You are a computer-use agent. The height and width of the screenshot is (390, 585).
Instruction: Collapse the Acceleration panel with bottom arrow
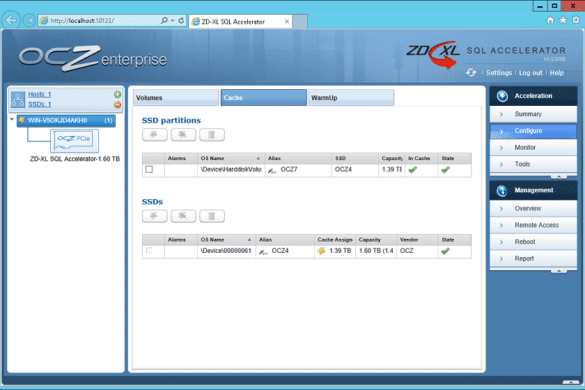559,177
